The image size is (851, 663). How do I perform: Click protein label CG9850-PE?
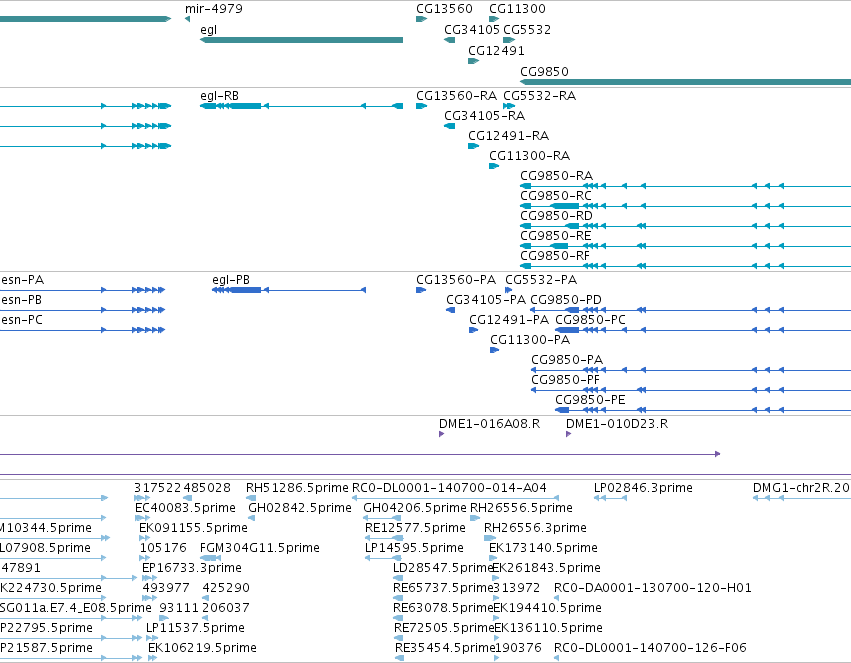(590, 400)
